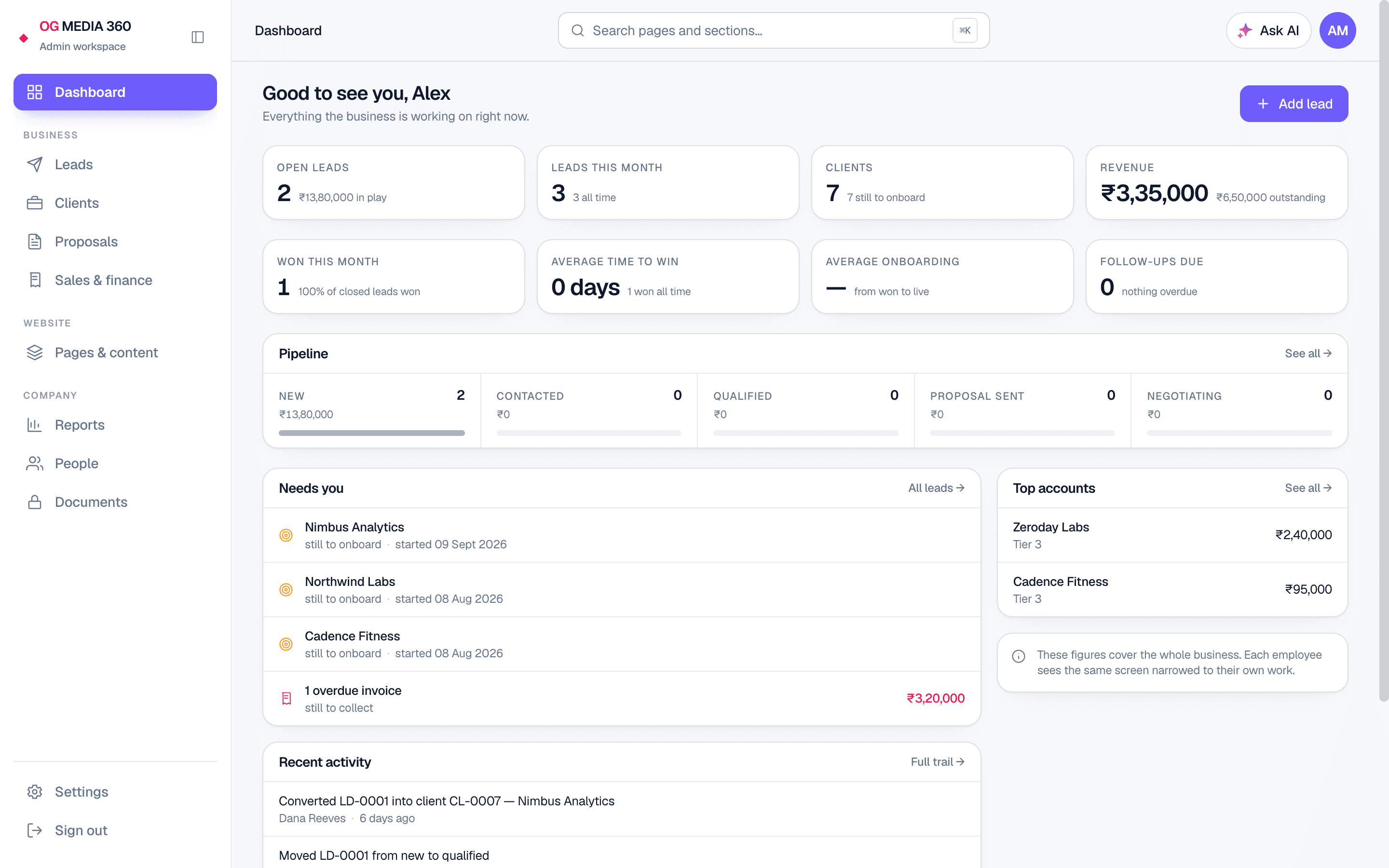Open the Full trail activity link
1389x868 pixels.
pyautogui.click(x=937, y=762)
